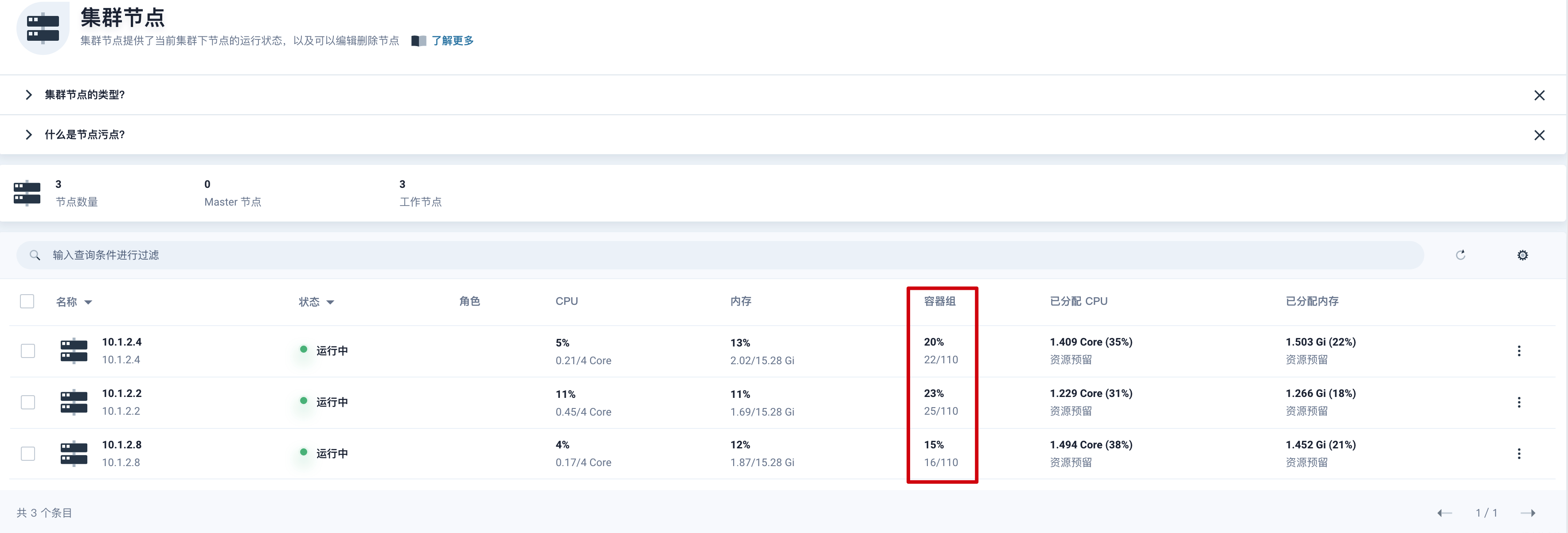Click the 容器组 column header

coord(940,301)
